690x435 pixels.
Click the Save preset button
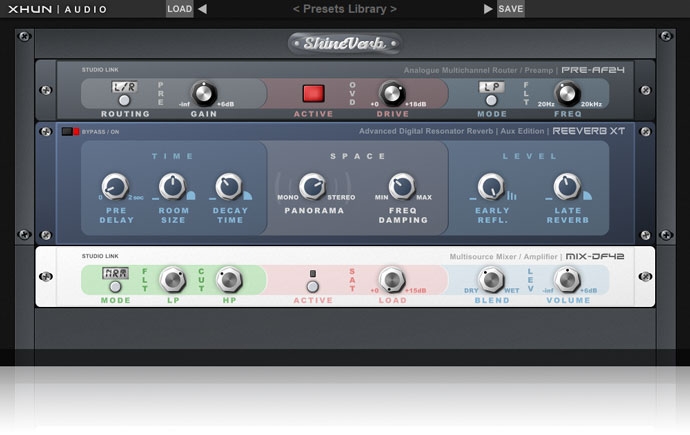coord(510,9)
